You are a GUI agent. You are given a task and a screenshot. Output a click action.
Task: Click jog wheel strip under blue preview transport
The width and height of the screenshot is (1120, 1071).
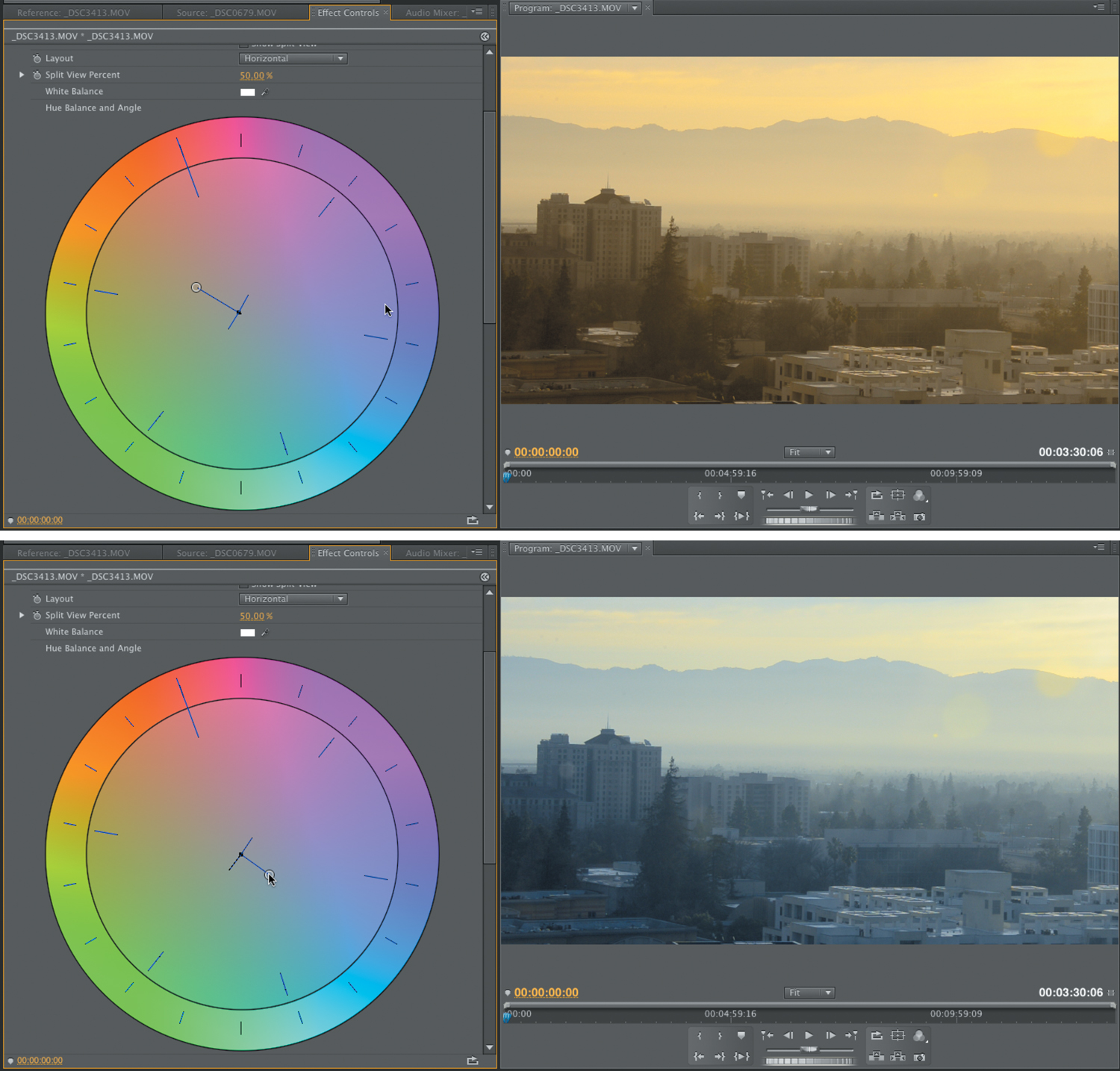coord(809,1061)
